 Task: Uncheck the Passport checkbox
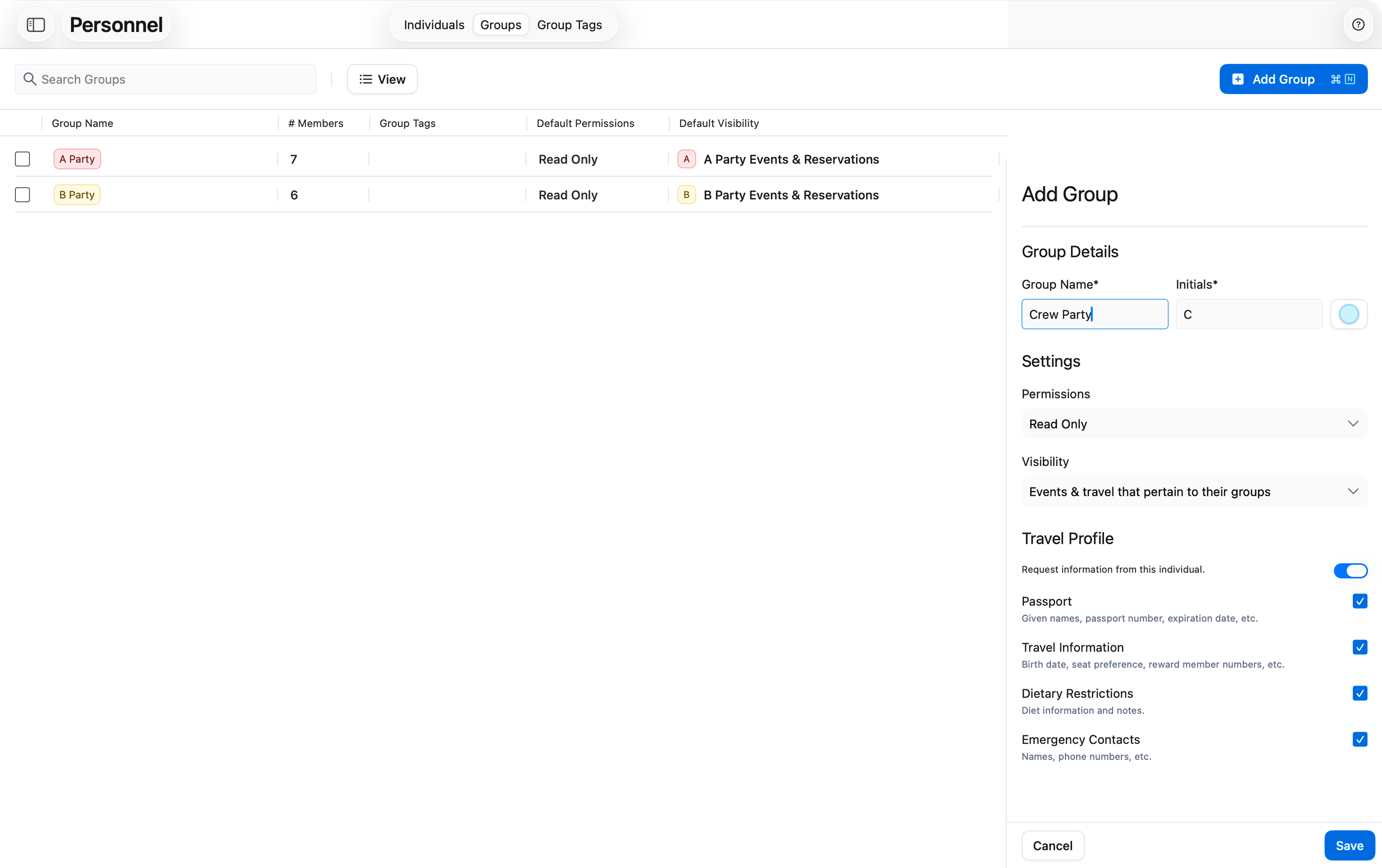click(1360, 601)
